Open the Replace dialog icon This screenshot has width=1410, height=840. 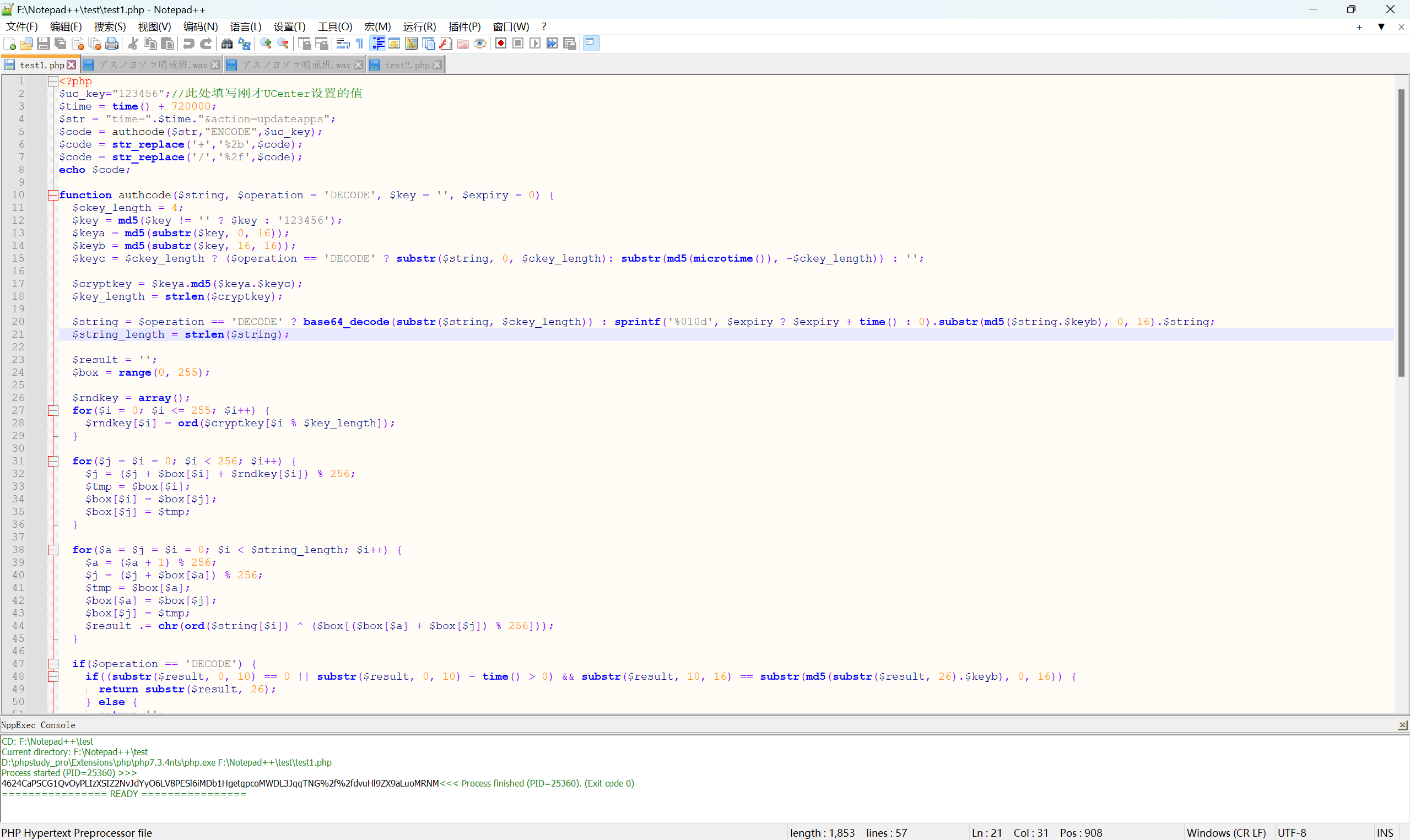click(x=245, y=44)
